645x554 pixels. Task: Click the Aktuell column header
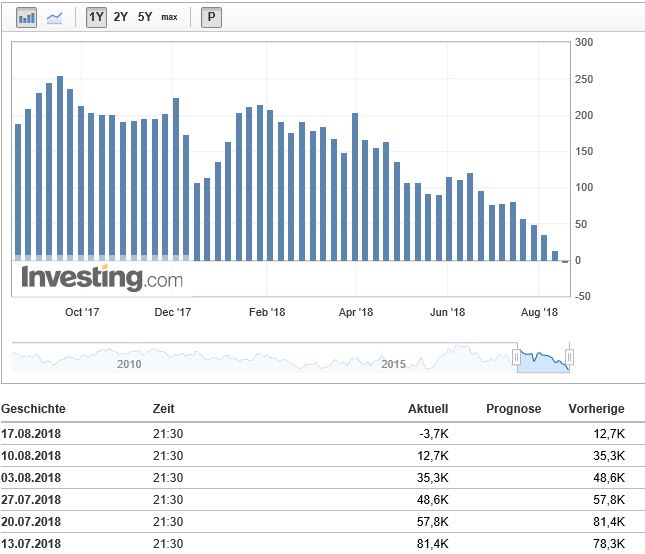(428, 409)
